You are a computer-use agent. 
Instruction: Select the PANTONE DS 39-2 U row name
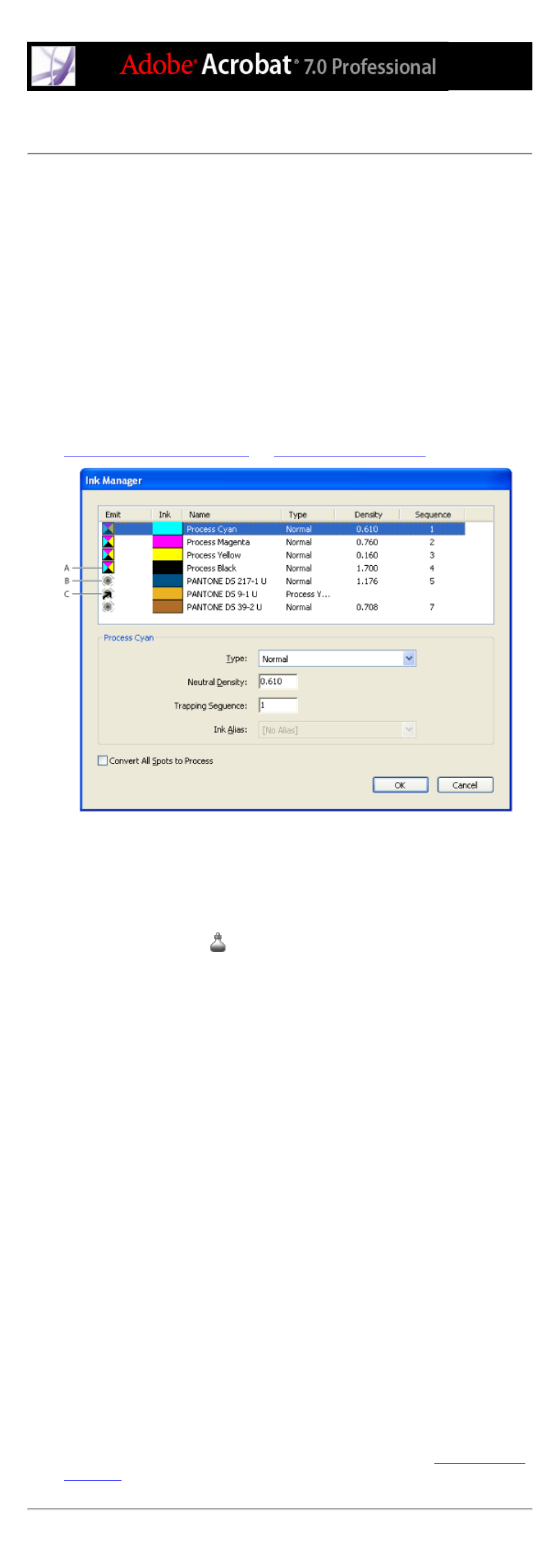point(224,607)
